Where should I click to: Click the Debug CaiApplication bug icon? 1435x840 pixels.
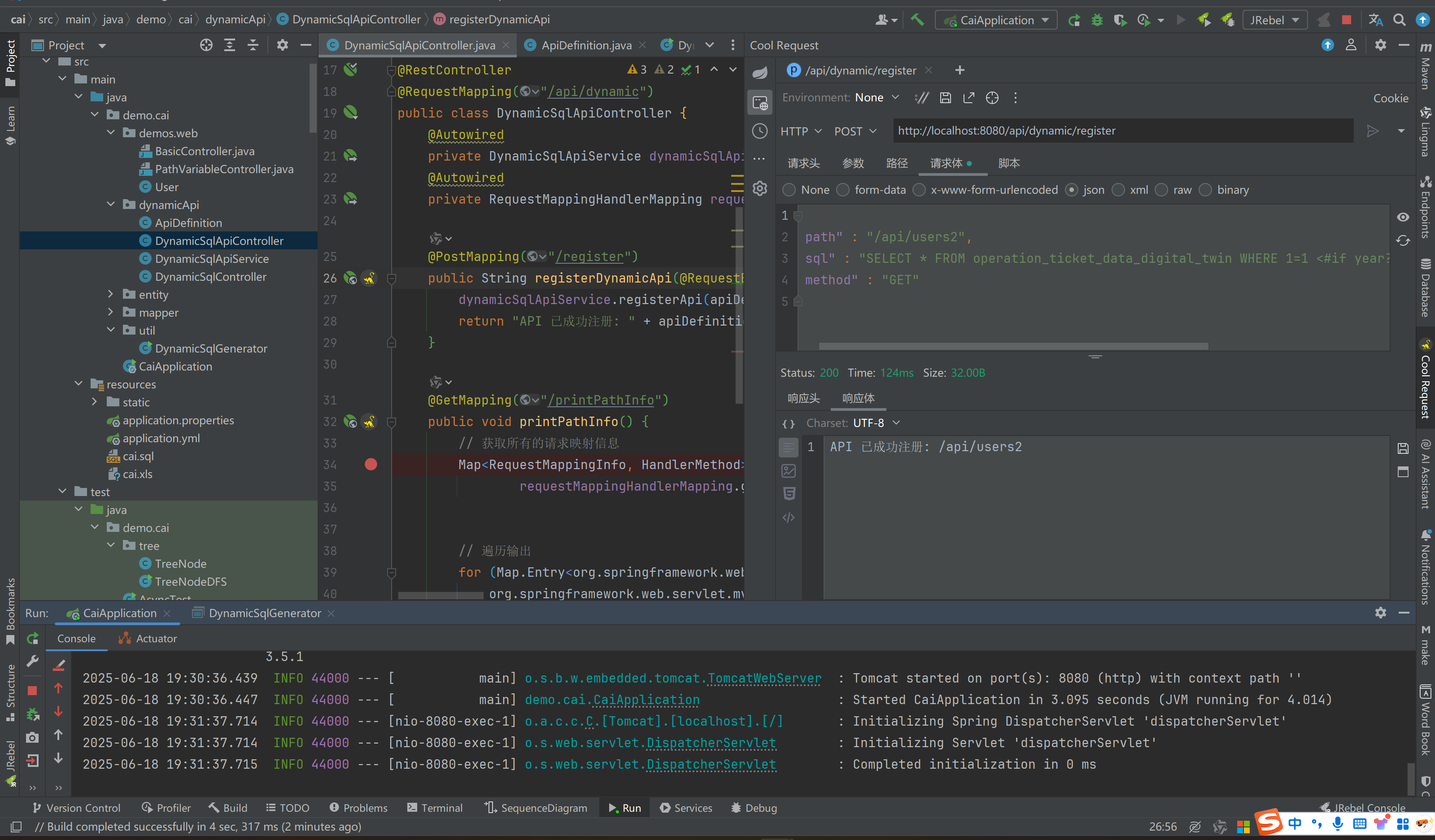(x=1097, y=20)
